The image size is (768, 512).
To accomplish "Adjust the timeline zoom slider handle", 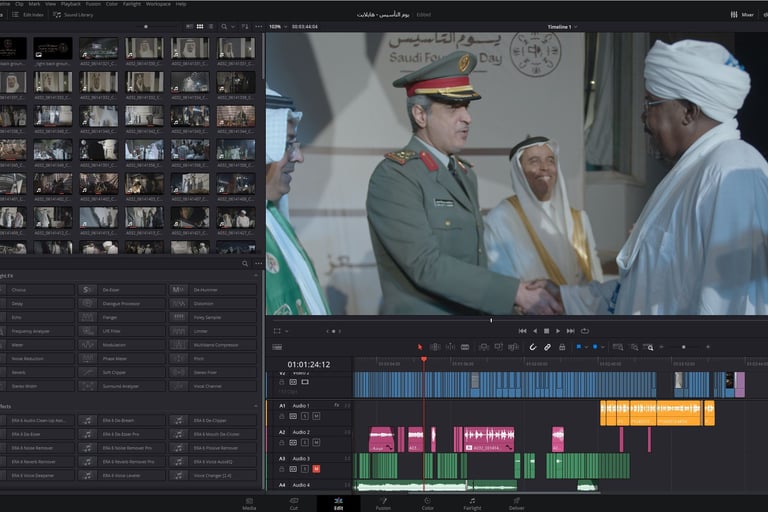I will (x=684, y=347).
